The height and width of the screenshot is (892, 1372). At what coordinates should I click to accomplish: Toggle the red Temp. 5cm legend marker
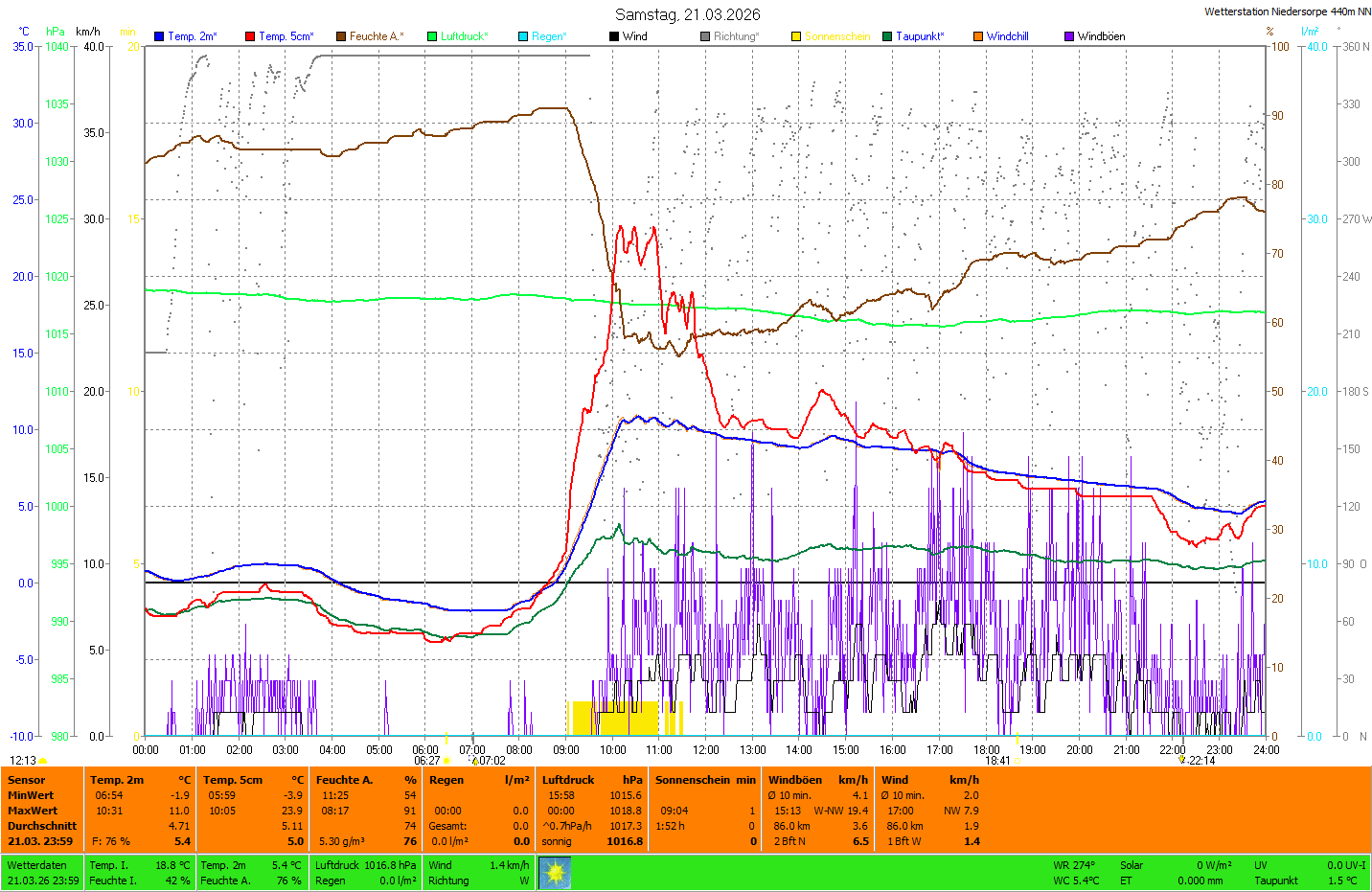tap(250, 36)
